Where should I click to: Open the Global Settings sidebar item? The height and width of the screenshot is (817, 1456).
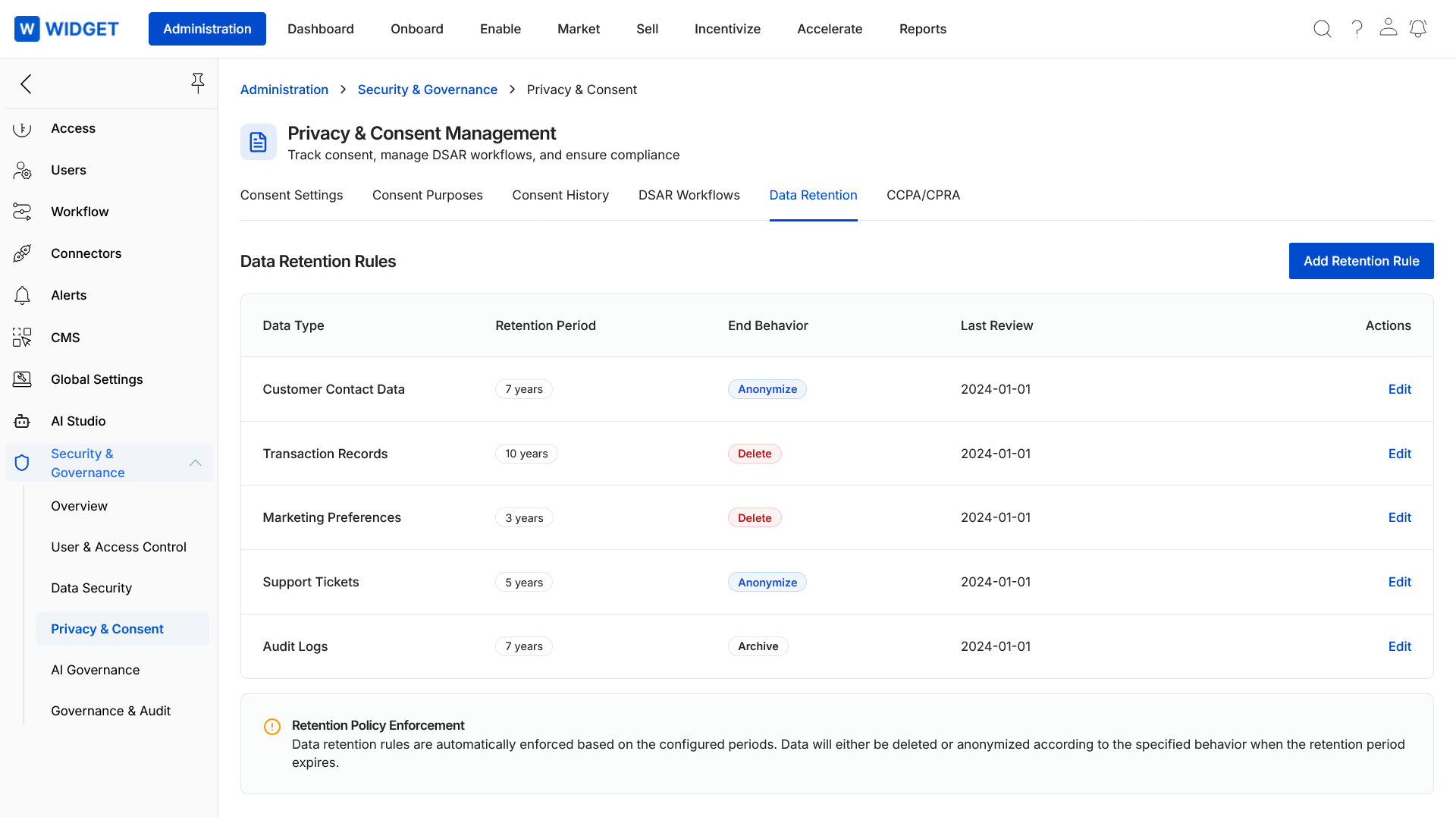click(x=96, y=379)
